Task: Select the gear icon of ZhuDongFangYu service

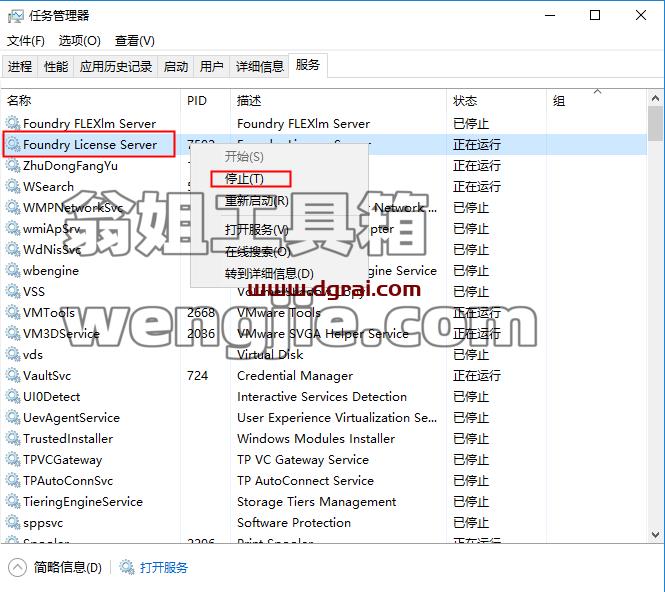Action: pos(13,165)
